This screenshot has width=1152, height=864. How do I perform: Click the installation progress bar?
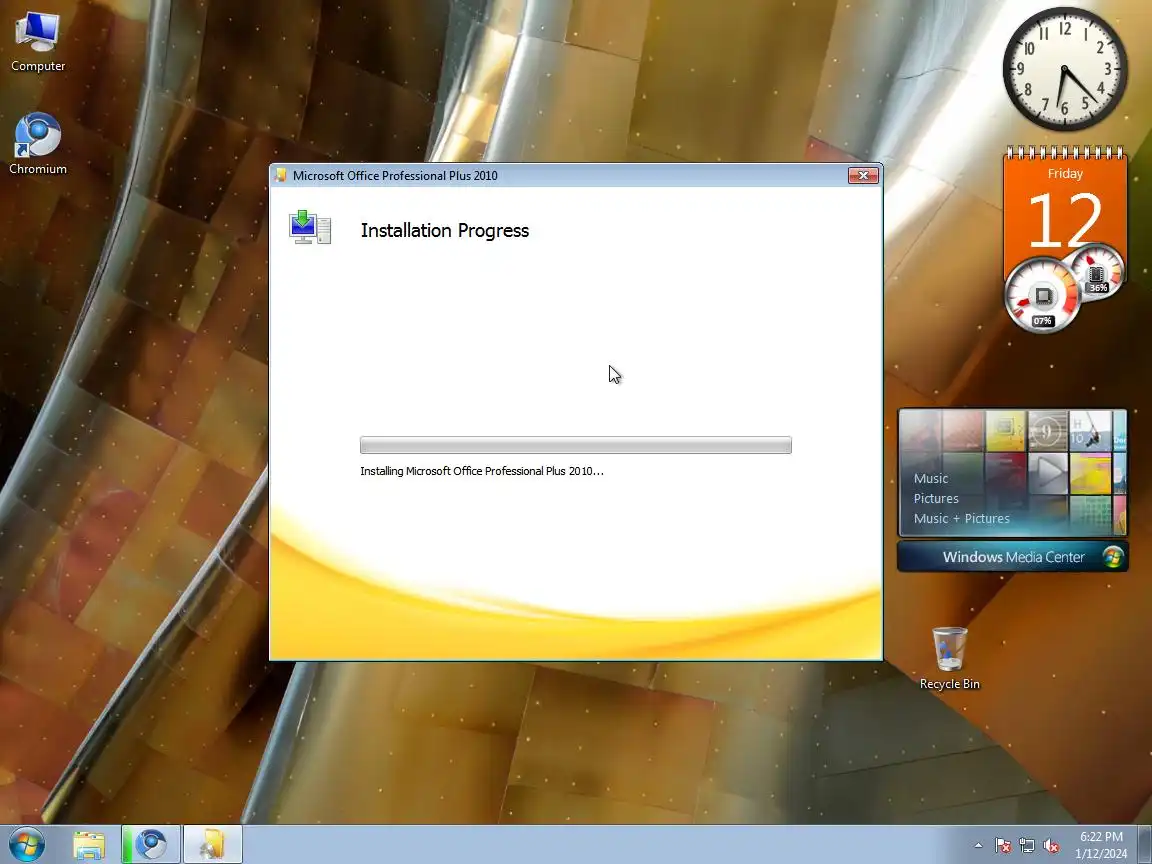click(x=575, y=444)
